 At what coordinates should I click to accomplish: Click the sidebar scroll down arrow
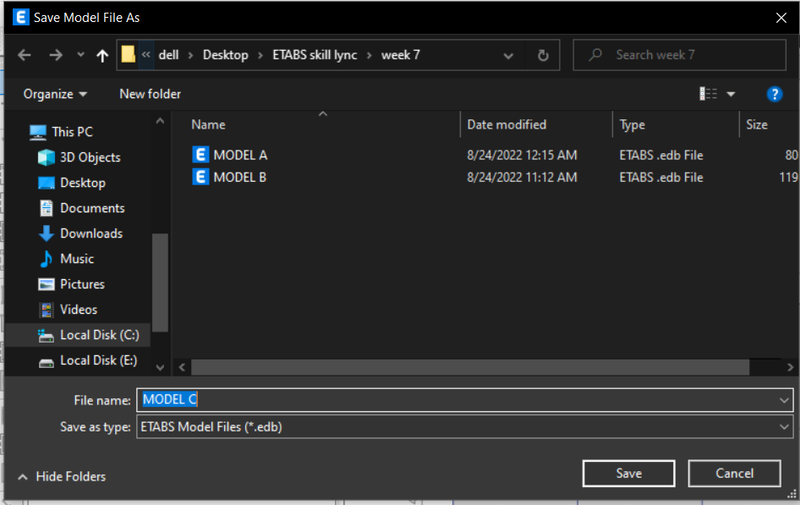(160, 367)
